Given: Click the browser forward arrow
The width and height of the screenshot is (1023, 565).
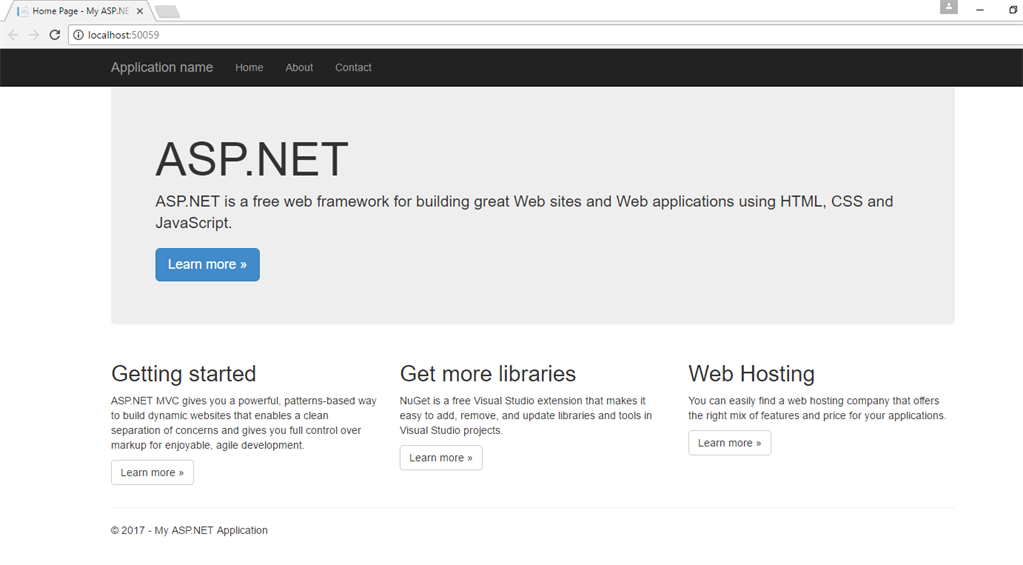Looking at the screenshot, I should tap(34, 35).
